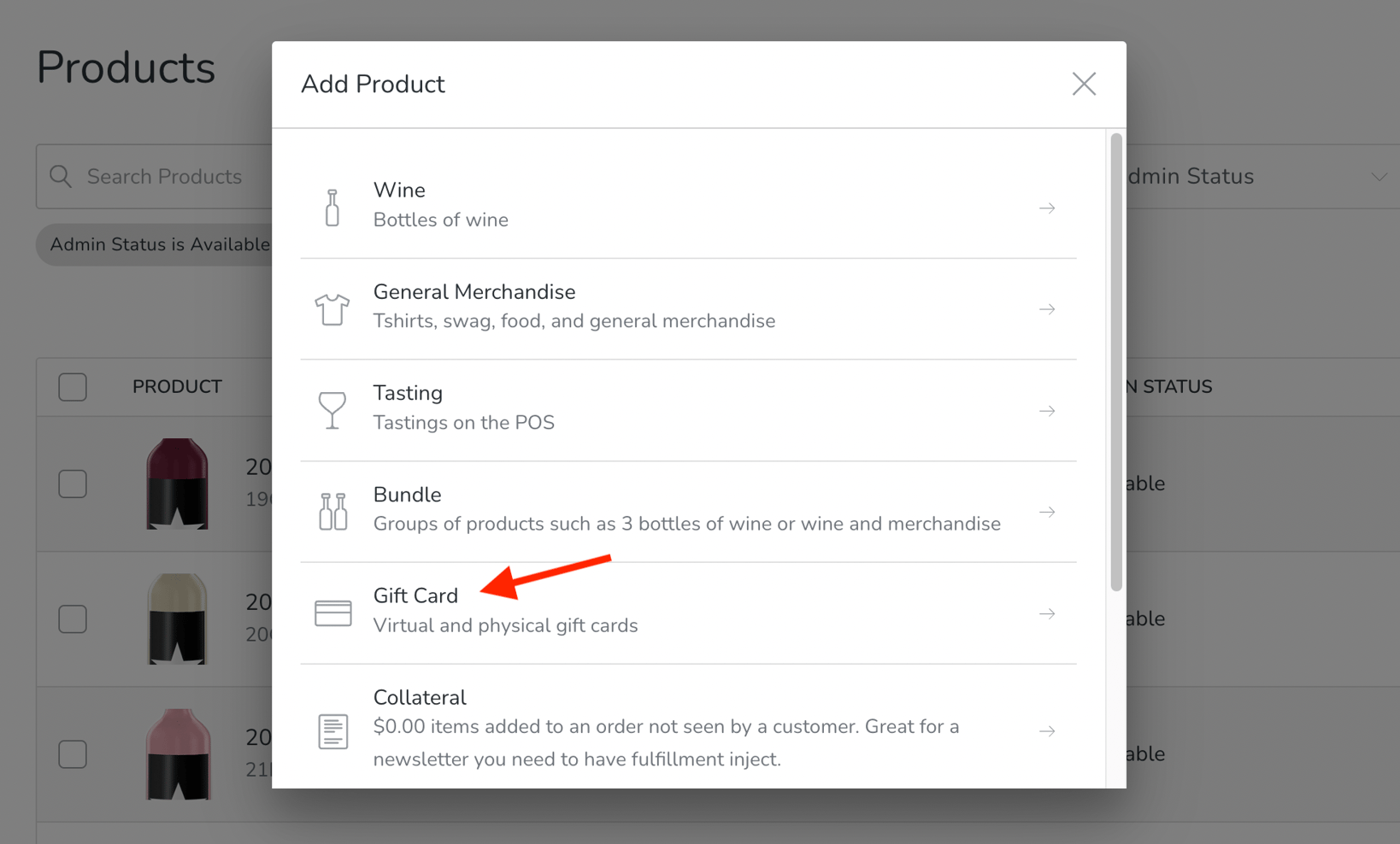1400x844 pixels.
Task: Select the General Merchandise tshirt icon
Action: coord(332,309)
